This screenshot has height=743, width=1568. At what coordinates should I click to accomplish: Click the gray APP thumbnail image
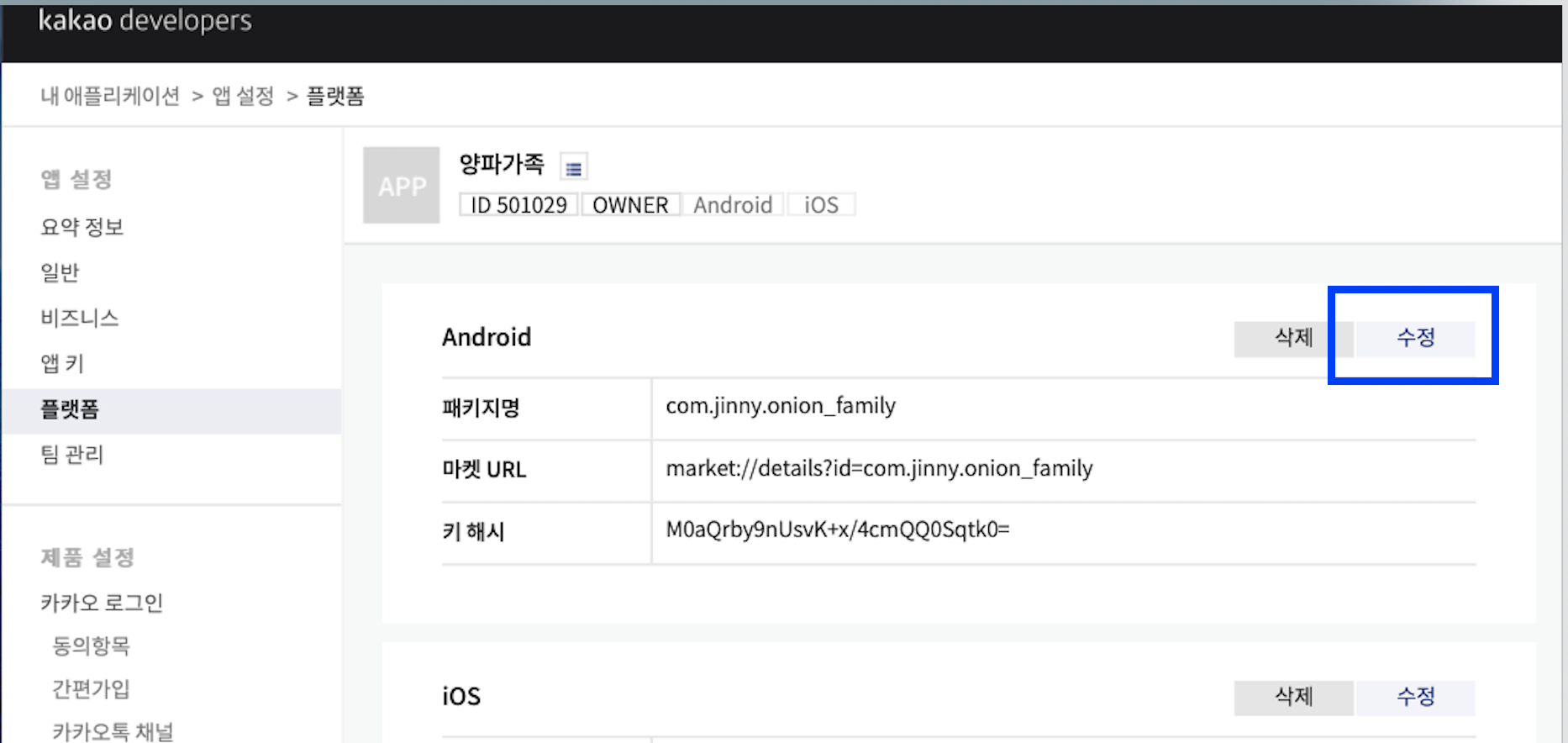[402, 185]
